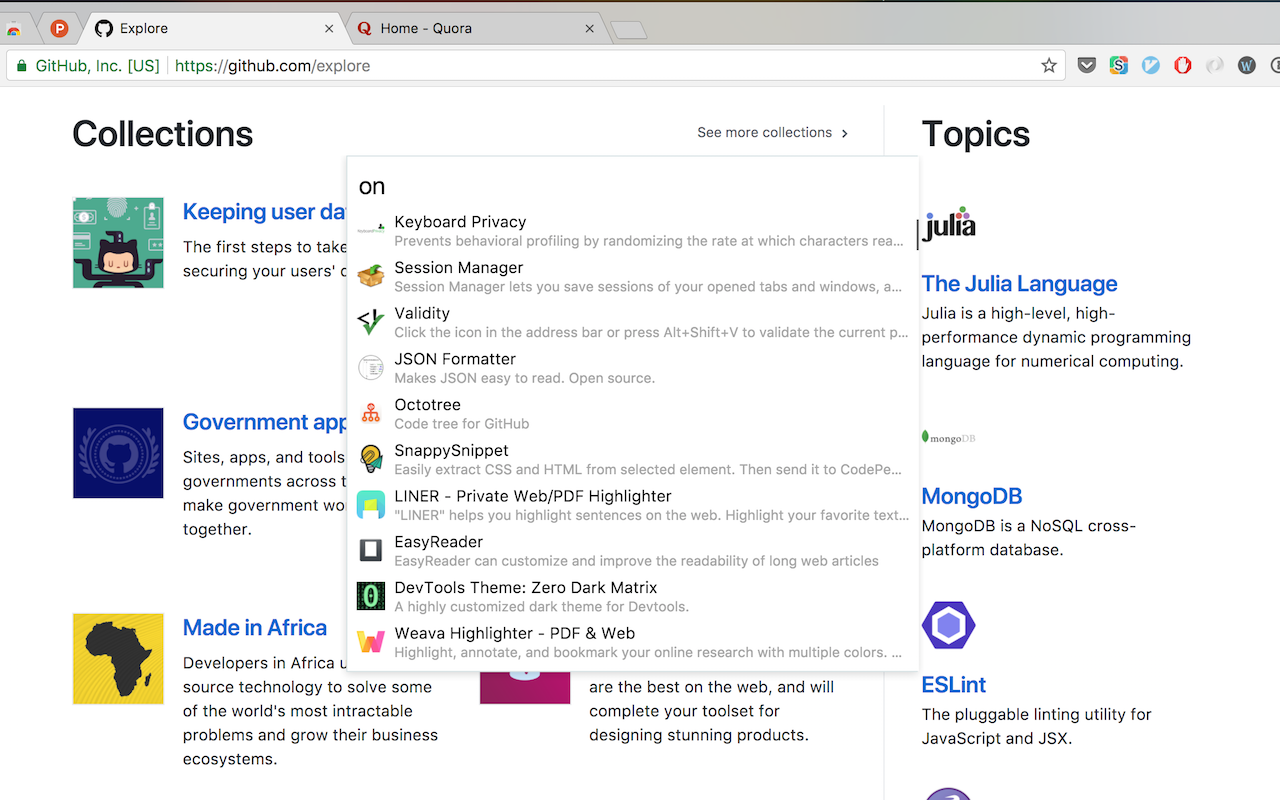Click the address bar URL
Screen dimensions: 1280x800
[272, 66]
